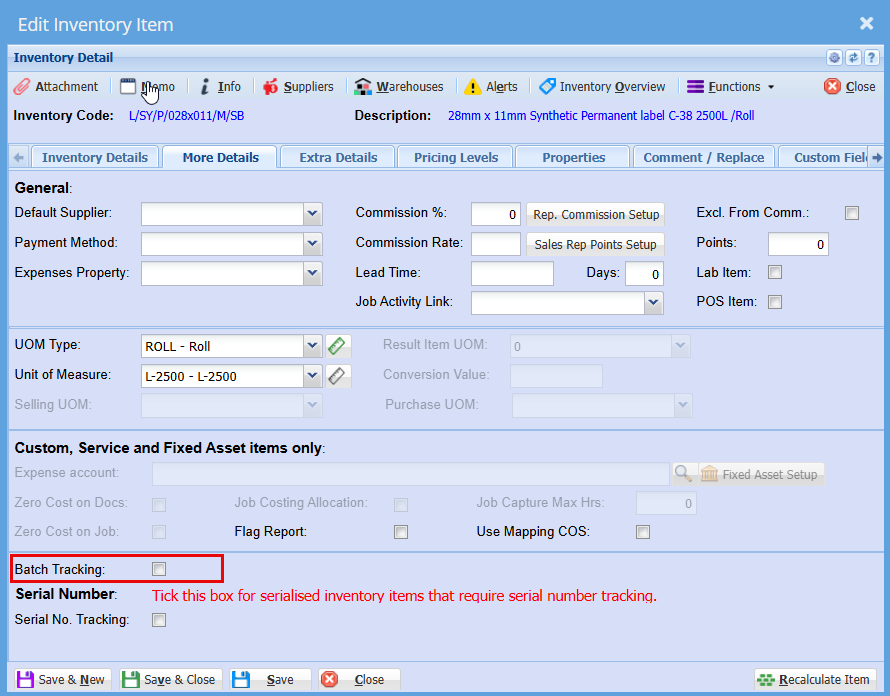Click the Commission % input field
The width and height of the screenshot is (890, 696).
(x=496, y=215)
